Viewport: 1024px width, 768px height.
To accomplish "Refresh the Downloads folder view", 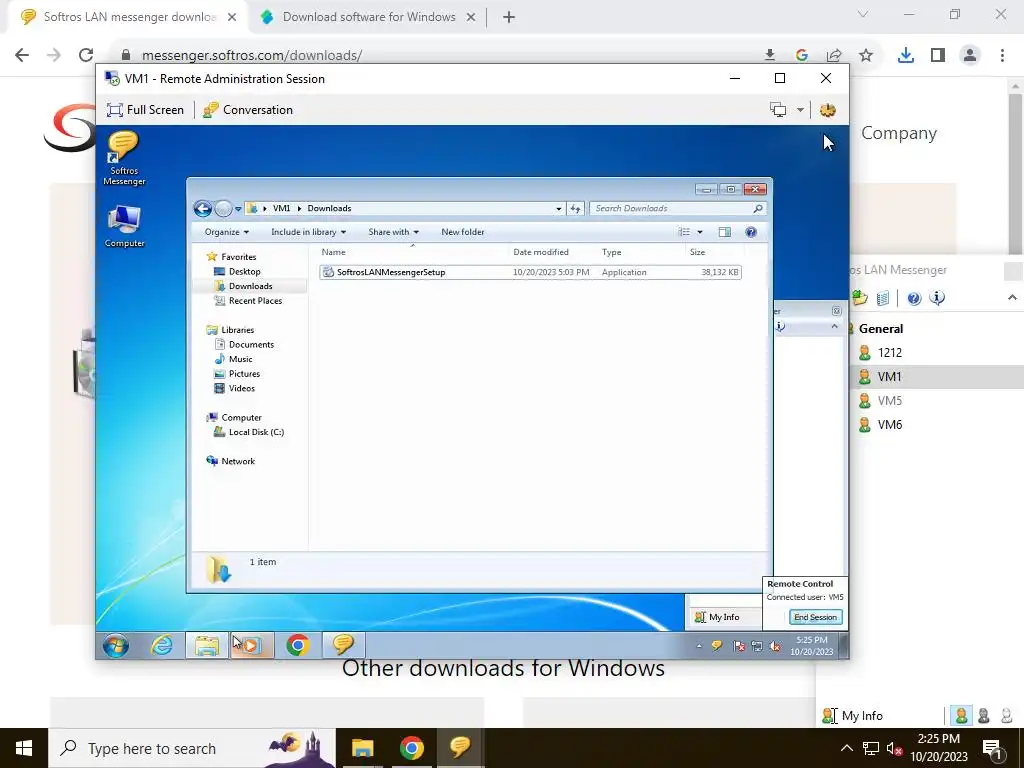I will click(x=575, y=209).
